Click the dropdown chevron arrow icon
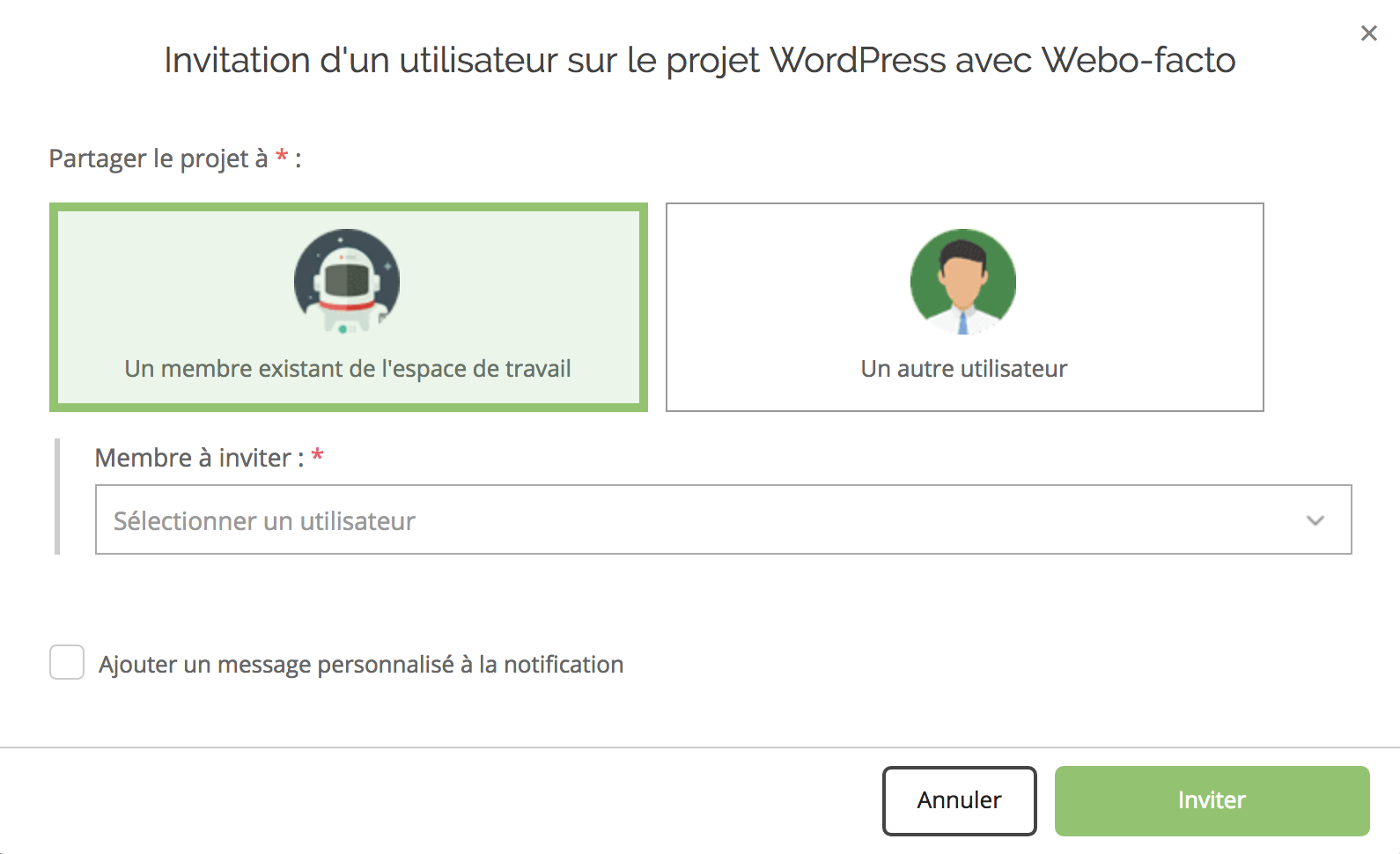Screen dimensions: 1400x854 point(1315,520)
